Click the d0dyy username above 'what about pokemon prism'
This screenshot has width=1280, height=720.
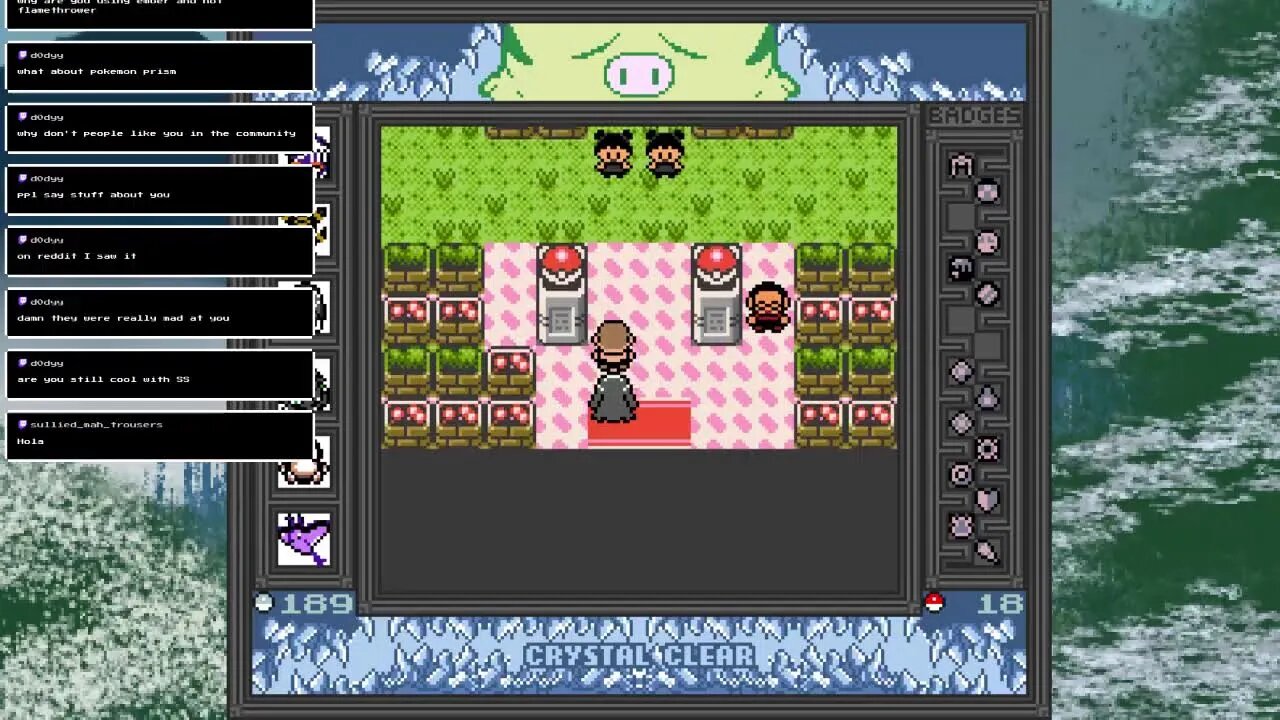[46, 55]
